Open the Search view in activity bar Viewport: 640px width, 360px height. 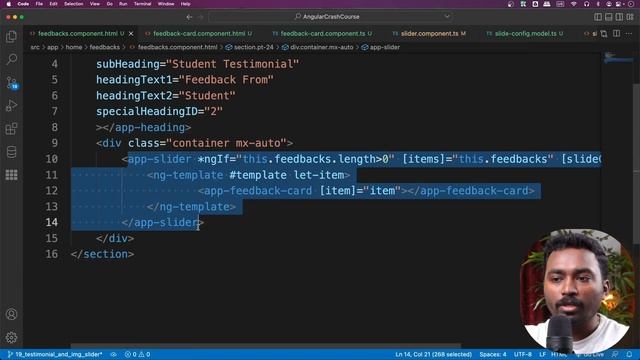11,60
